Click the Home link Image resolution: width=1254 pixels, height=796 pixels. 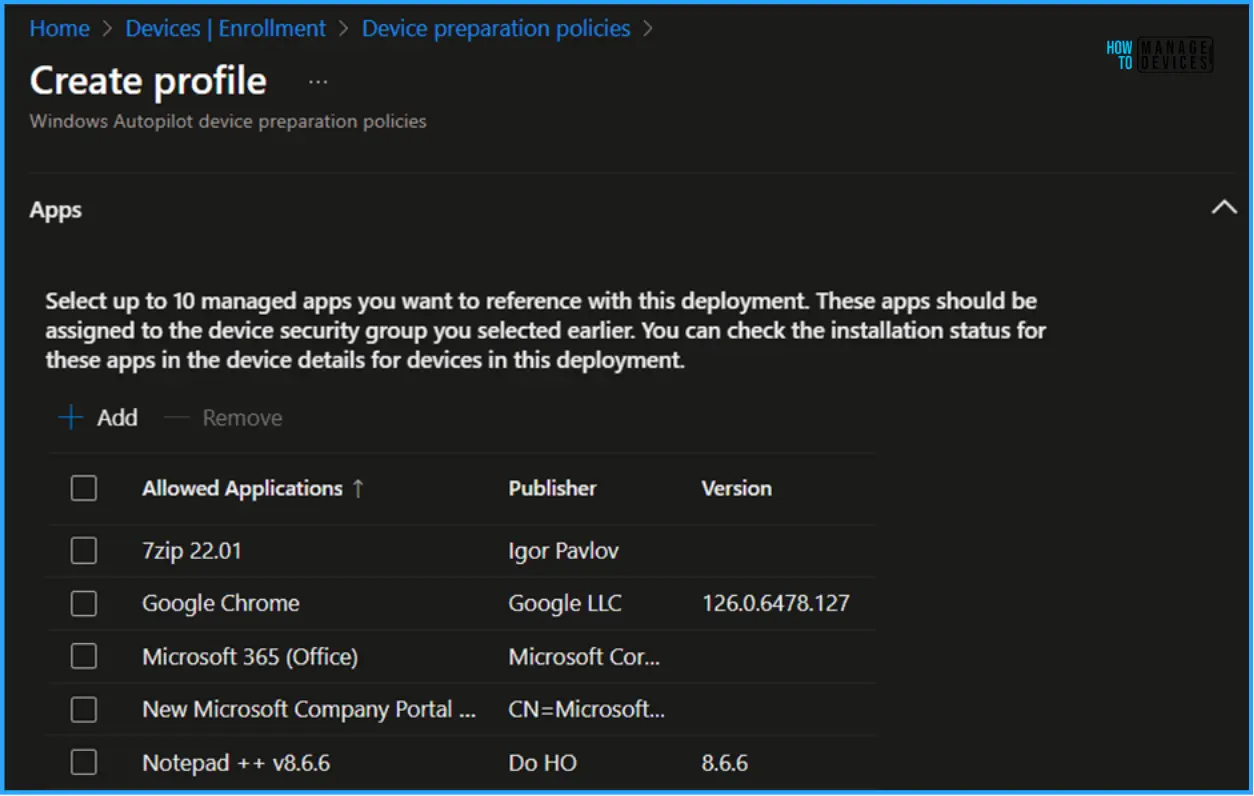point(59,28)
